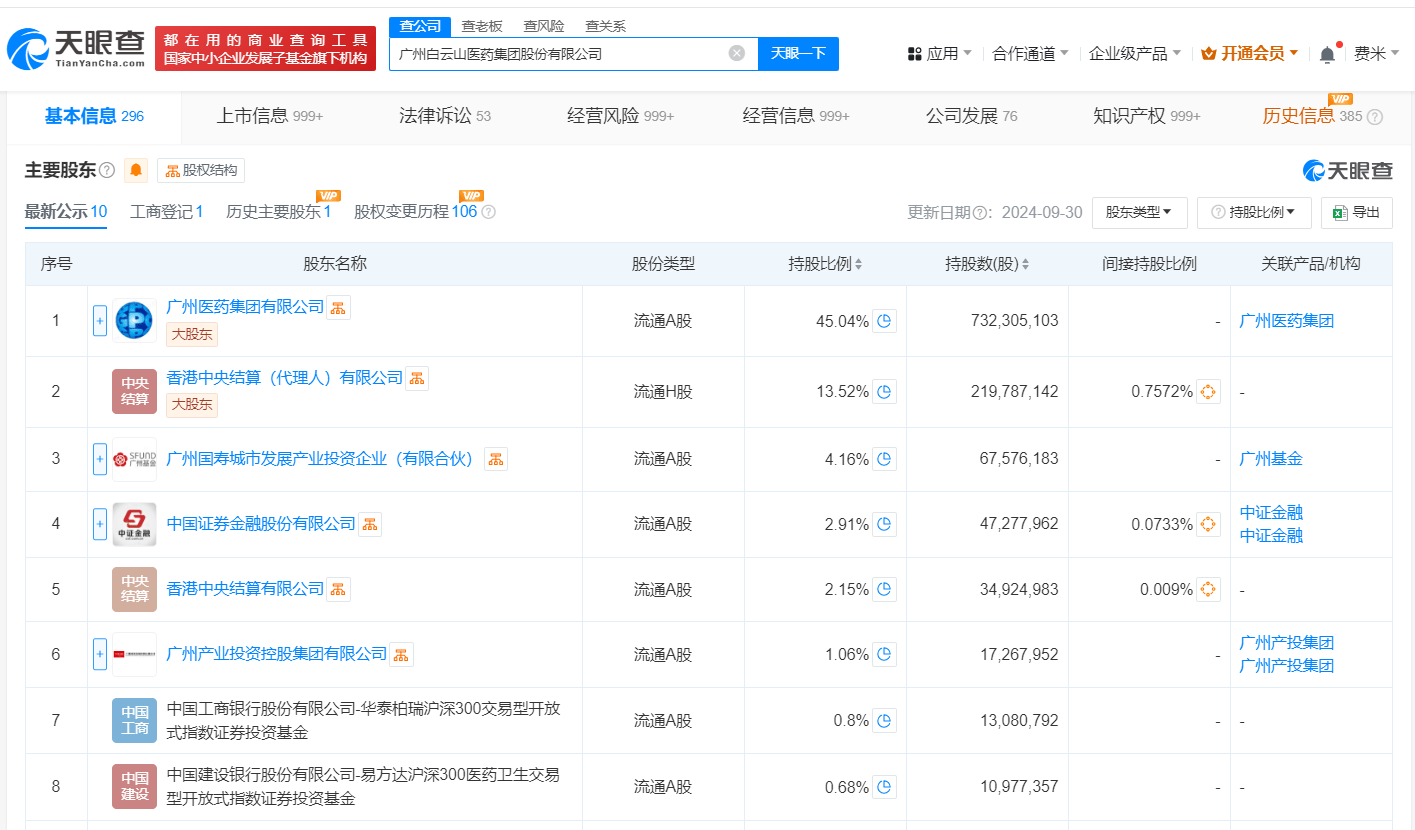Click the 导出 export button

click(1357, 212)
